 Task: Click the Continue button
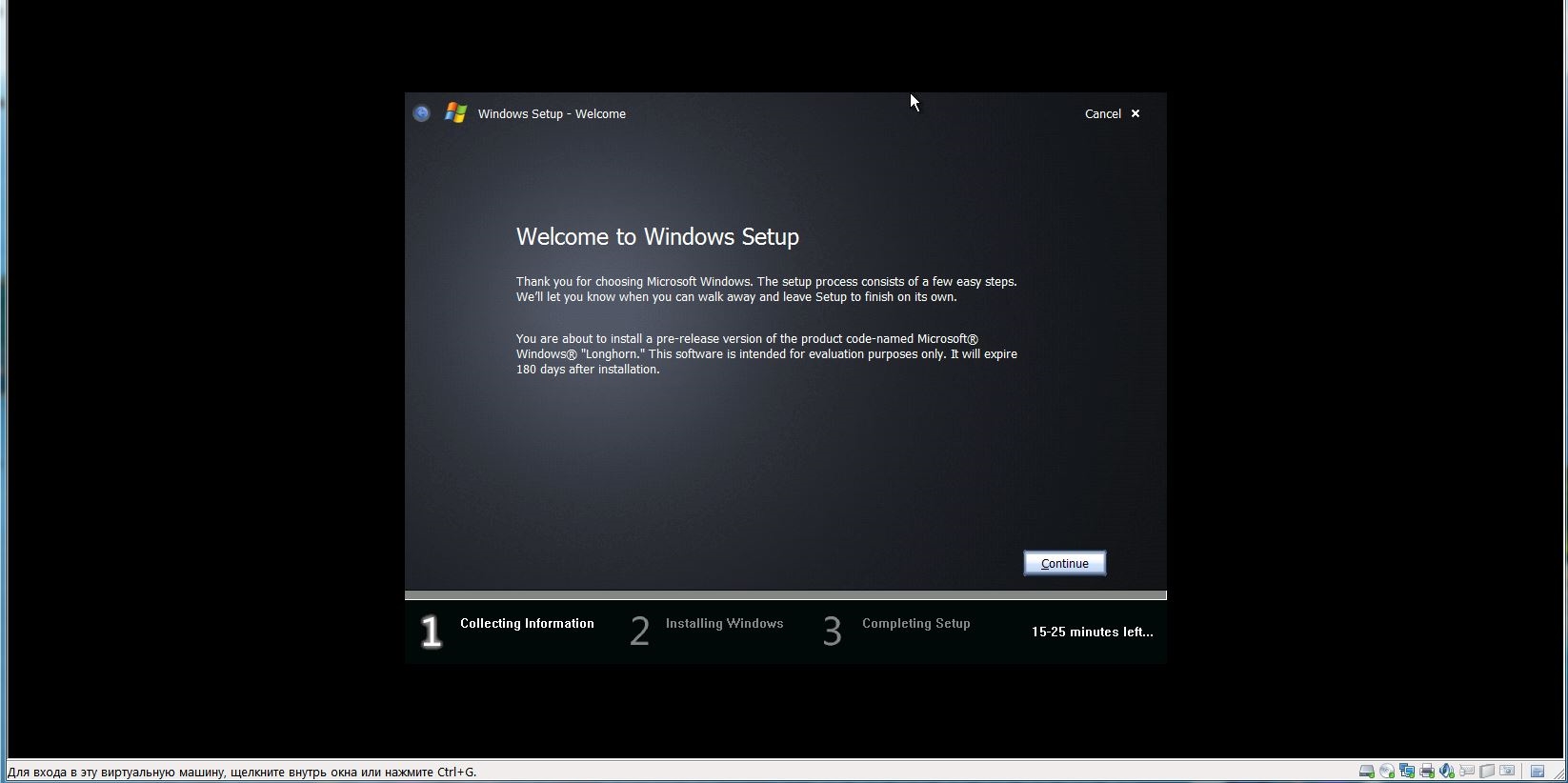pyautogui.click(x=1064, y=563)
